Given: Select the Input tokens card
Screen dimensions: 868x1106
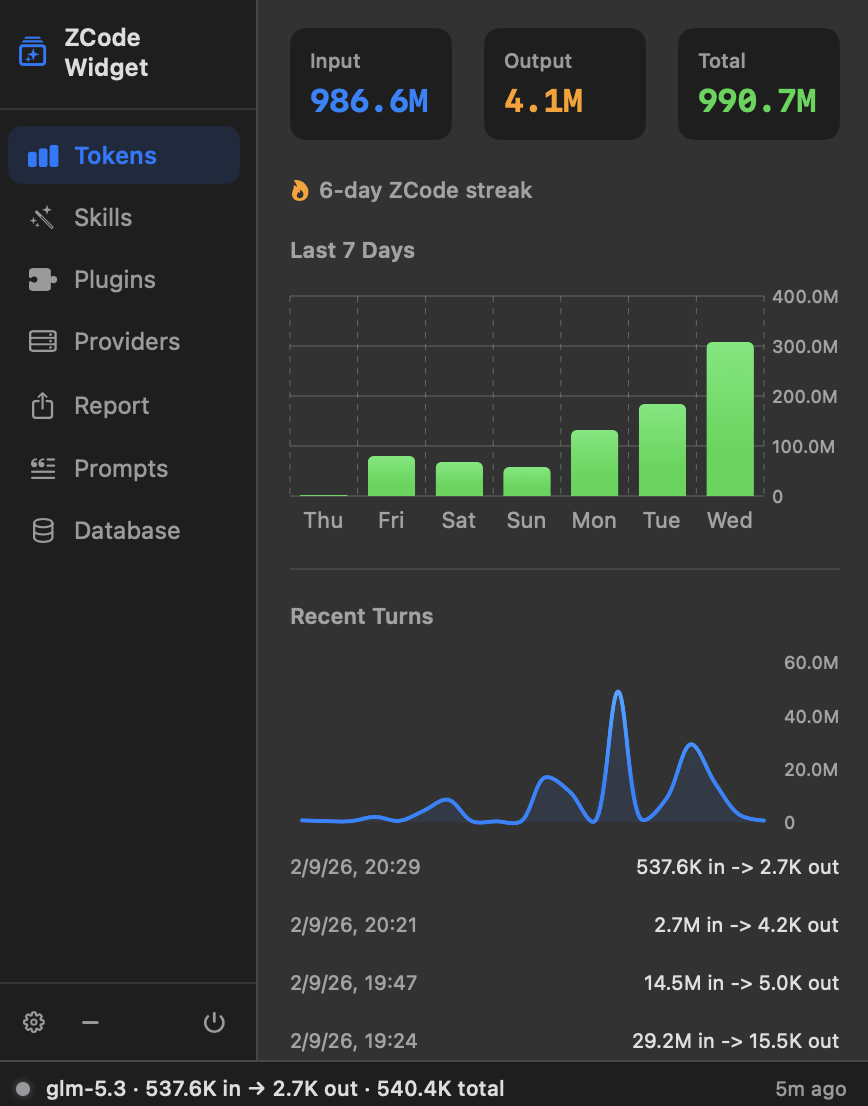Looking at the screenshot, I should [371, 83].
